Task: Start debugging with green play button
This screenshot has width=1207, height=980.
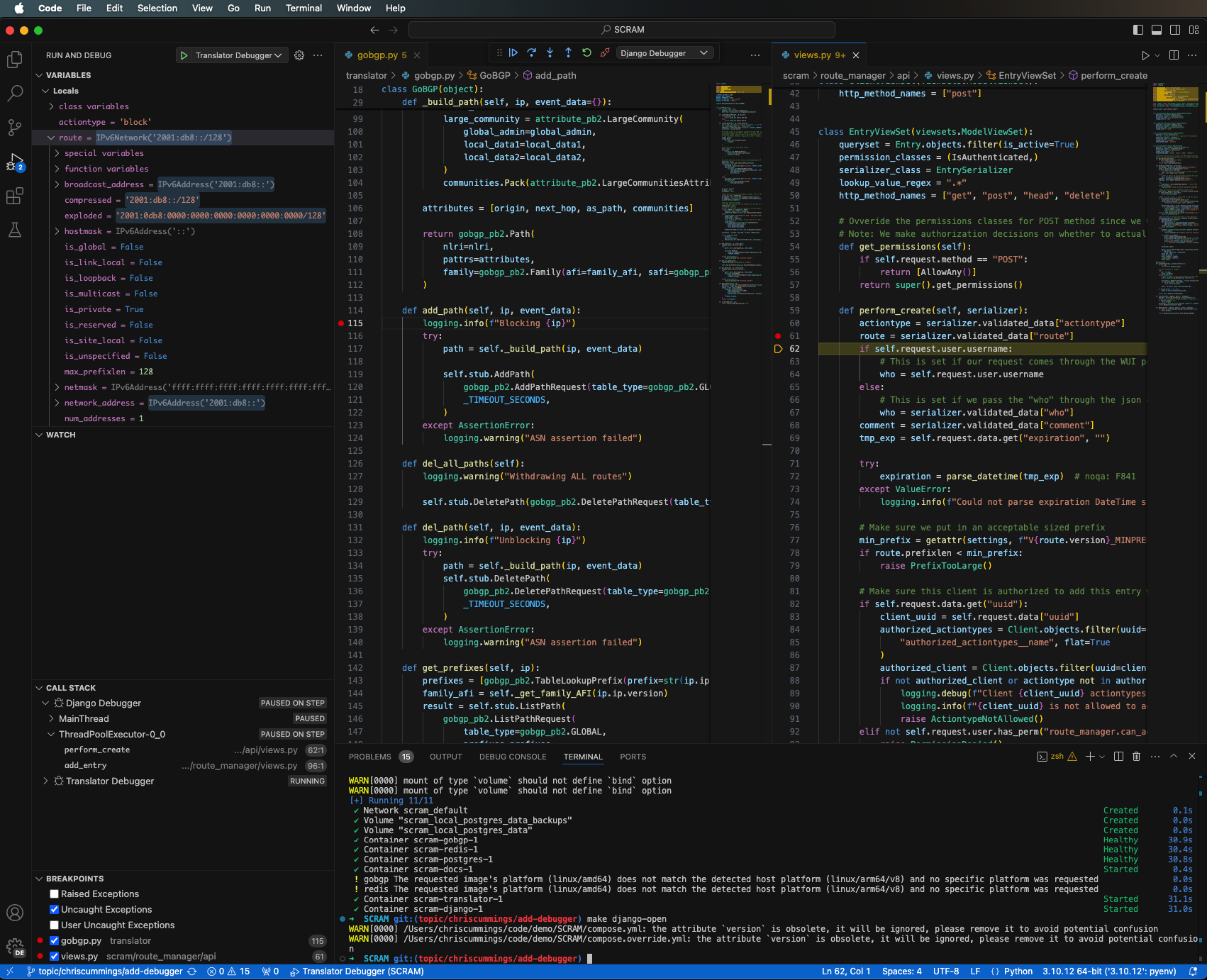Action: click(x=184, y=55)
